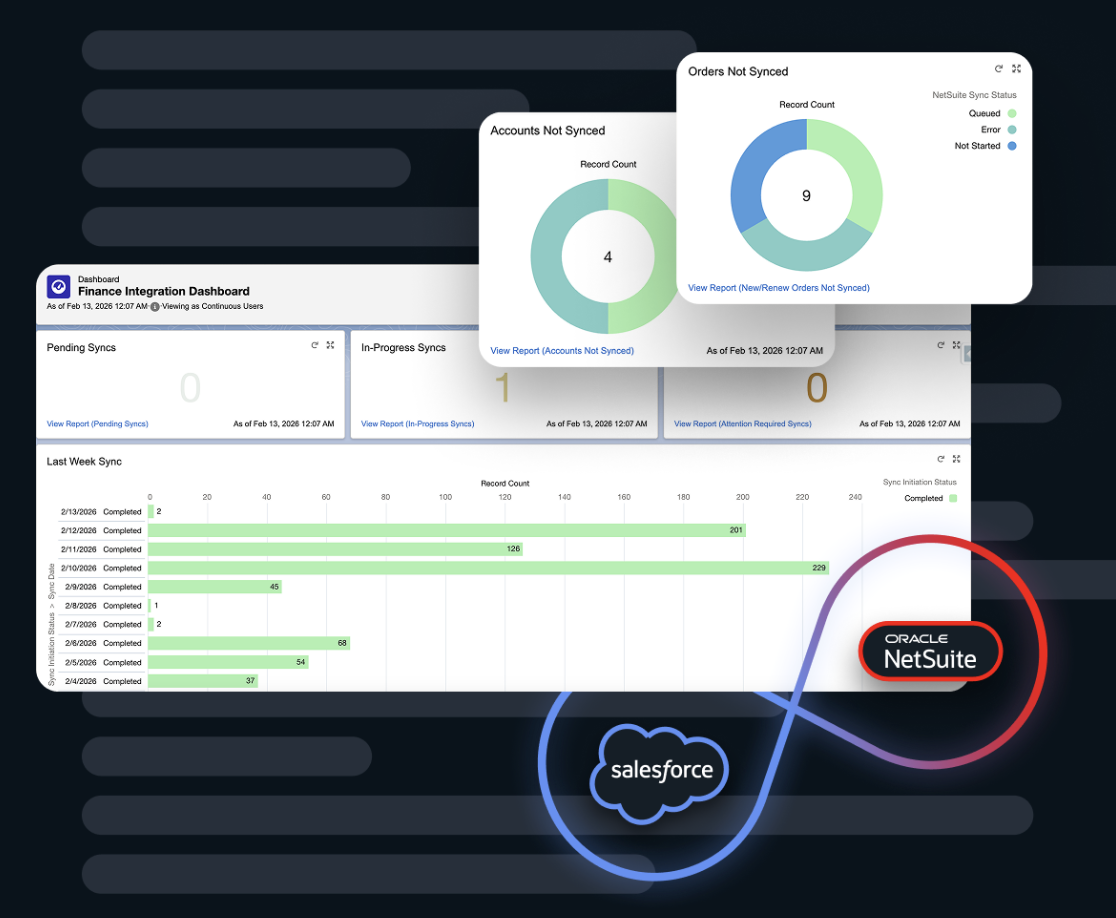Click the 2/4/2026 bar showing 37
This screenshot has height=918, width=1116.
(203, 681)
